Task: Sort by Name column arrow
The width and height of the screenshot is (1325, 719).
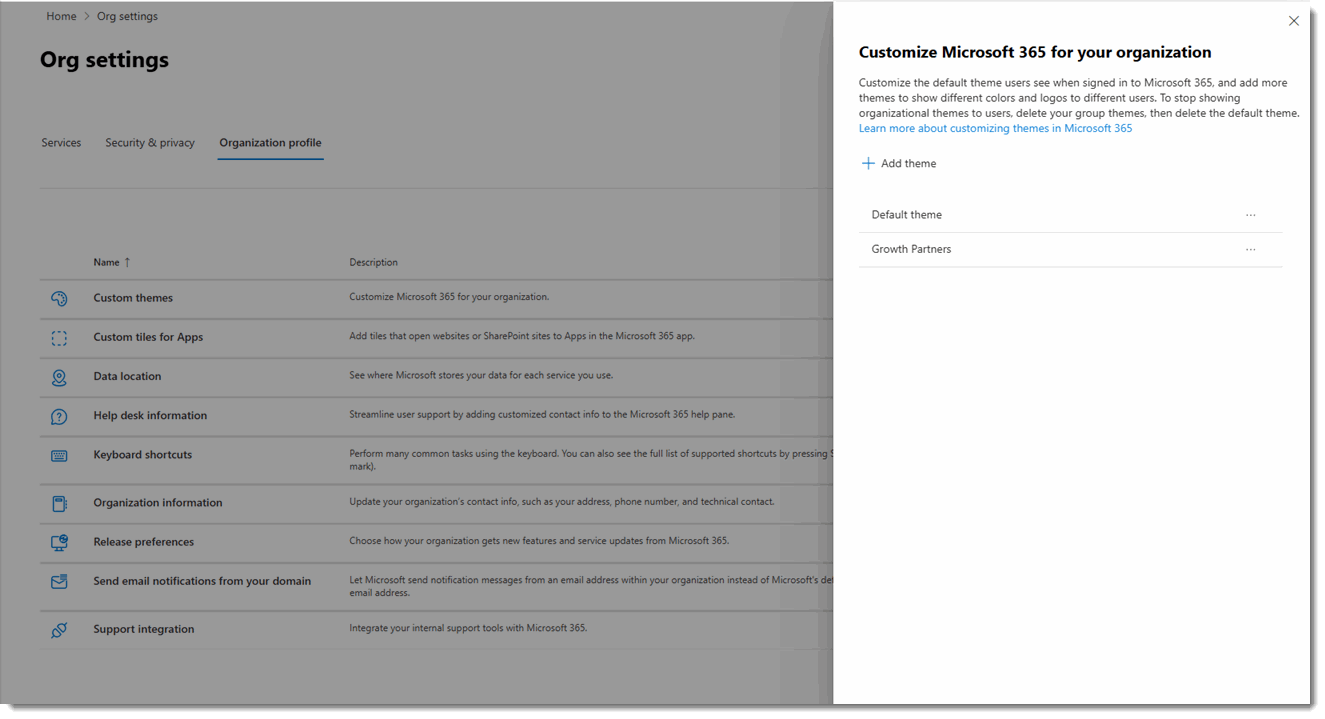Action: (x=127, y=262)
